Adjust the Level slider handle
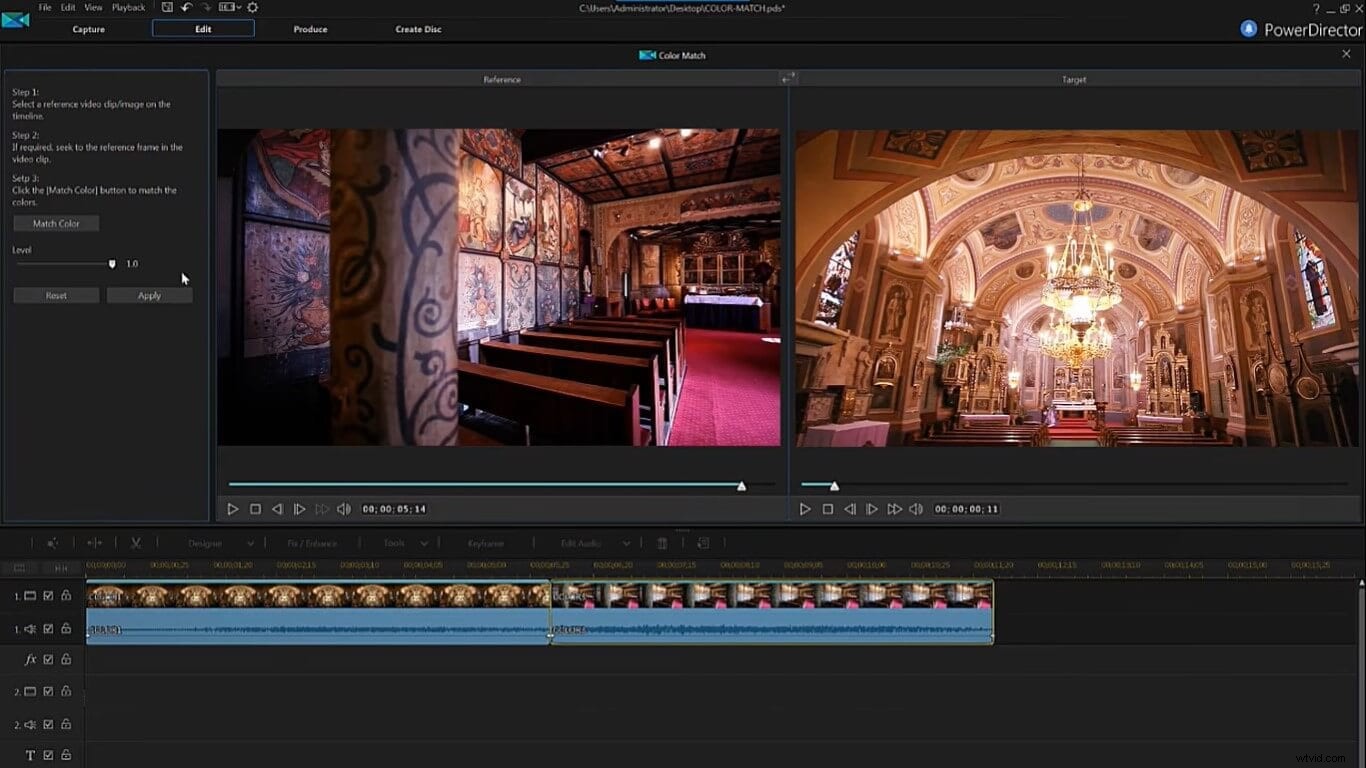1366x768 pixels. (x=112, y=263)
